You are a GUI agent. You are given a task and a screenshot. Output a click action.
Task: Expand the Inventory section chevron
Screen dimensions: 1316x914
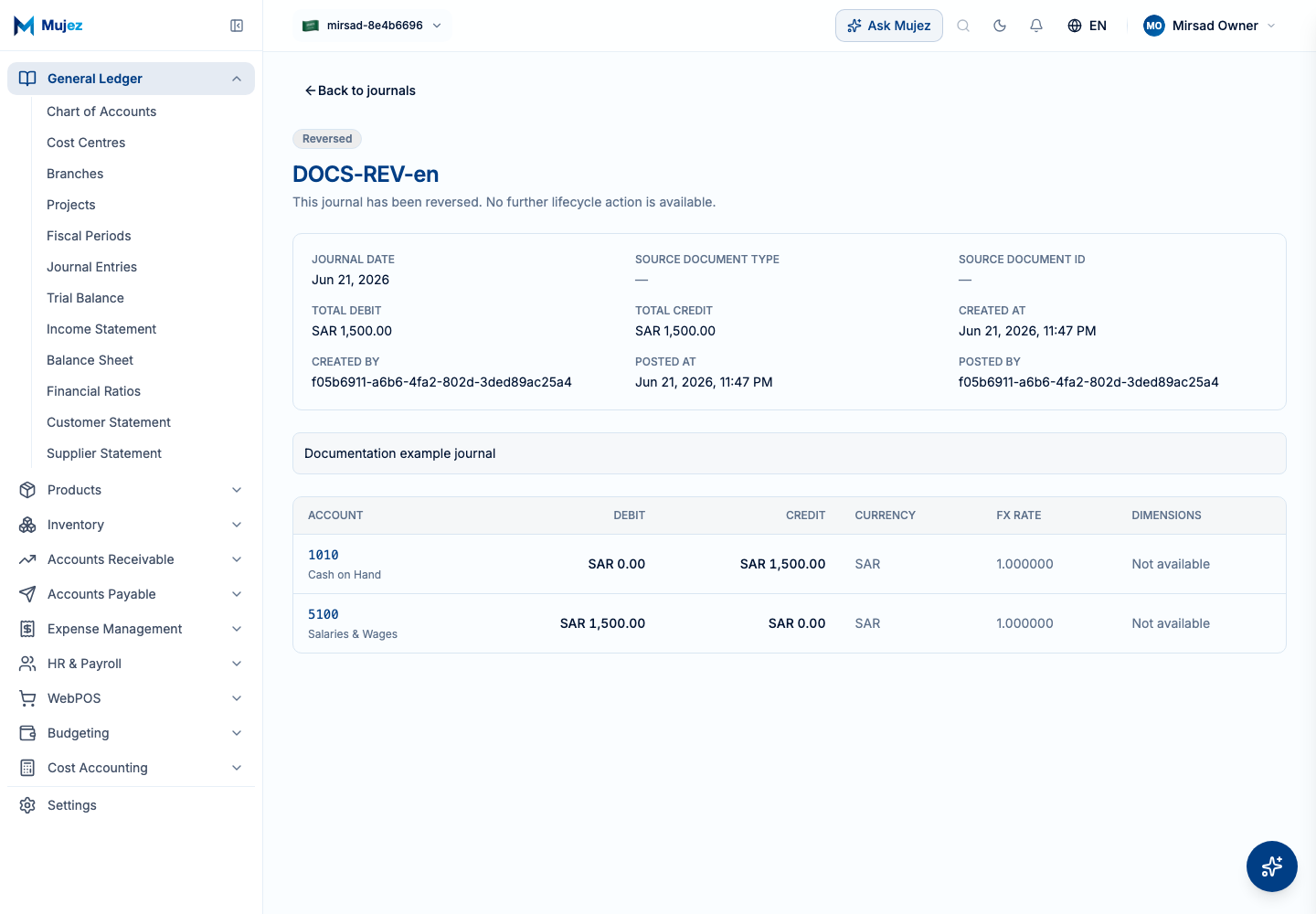[237, 525]
